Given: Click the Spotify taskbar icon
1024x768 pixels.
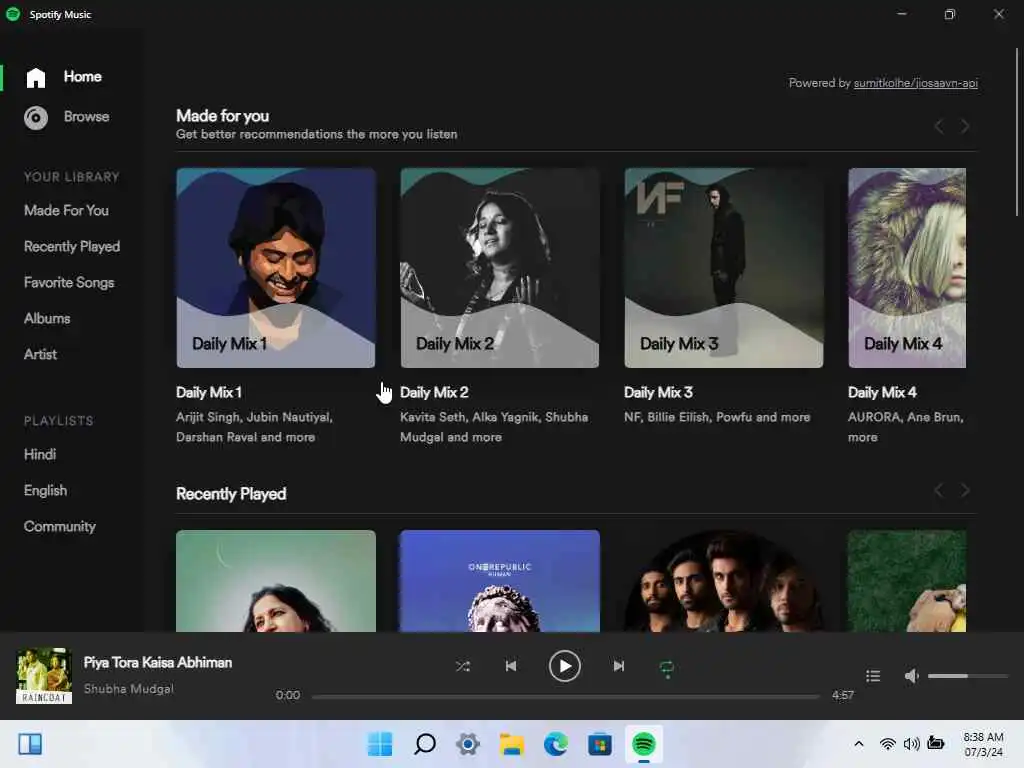Looking at the screenshot, I should tap(644, 744).
